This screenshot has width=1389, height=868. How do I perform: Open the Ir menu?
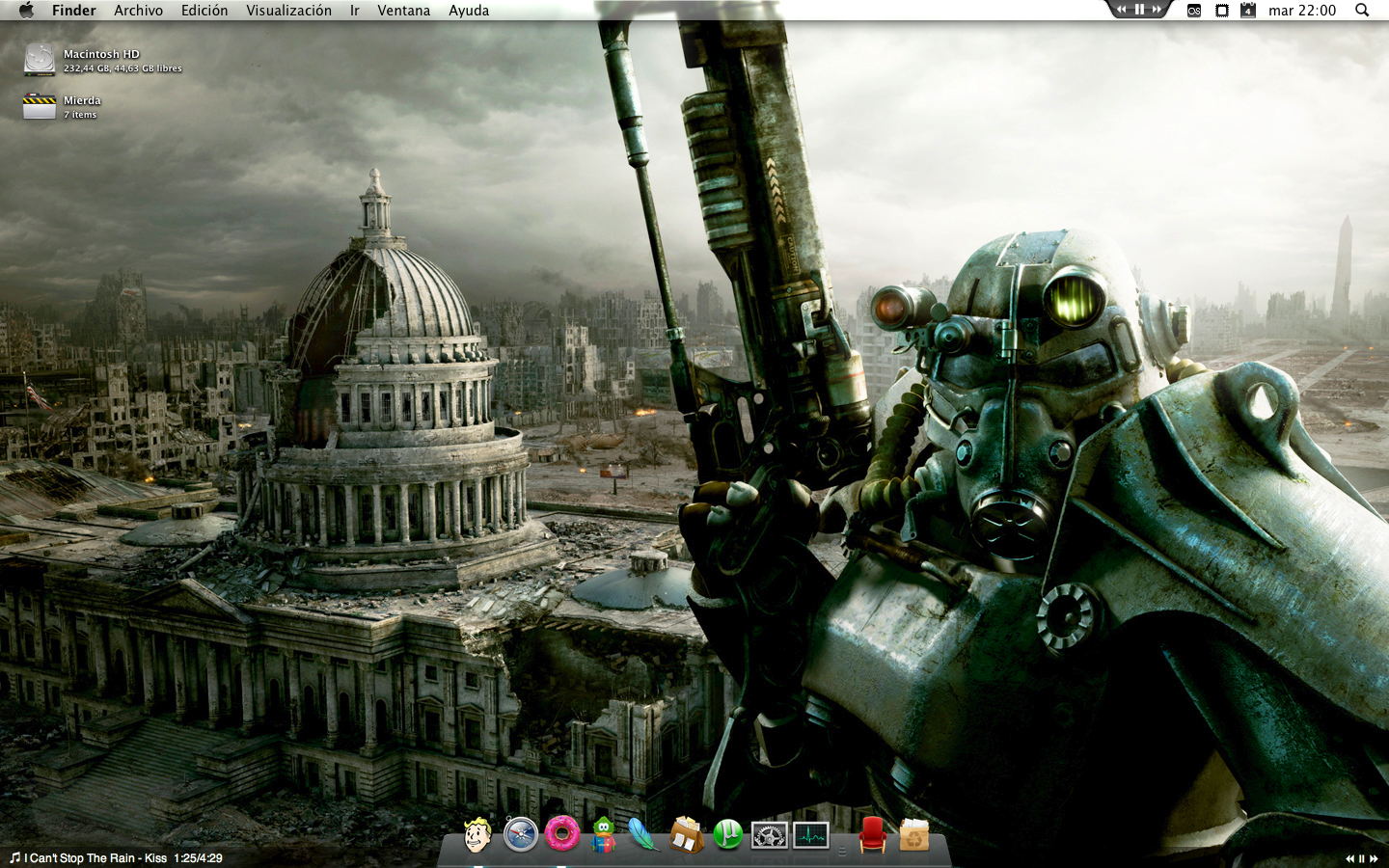(354, 11)
